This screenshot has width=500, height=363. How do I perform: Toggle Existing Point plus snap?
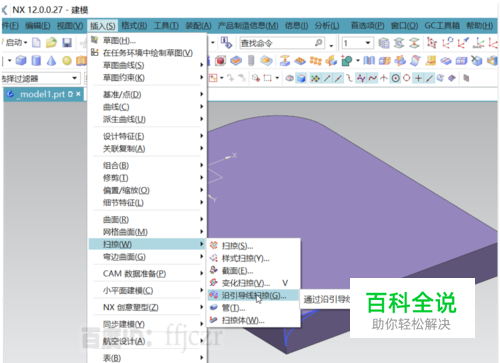tap(418, 78)
